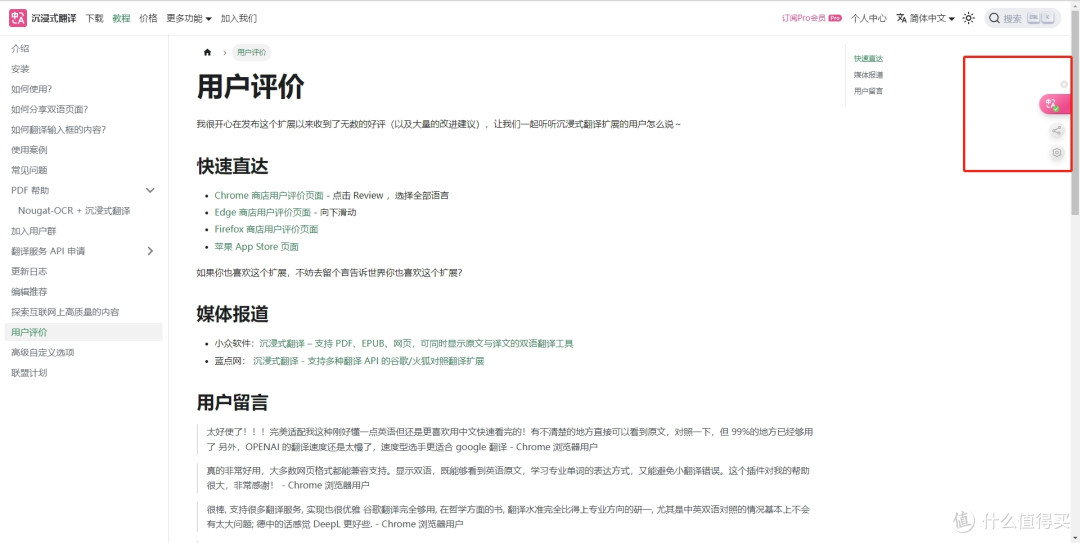Viewport: 1080px width, 543px height.
Task: Open the 蓝点网 article link
Action: (x=368, y=361)
